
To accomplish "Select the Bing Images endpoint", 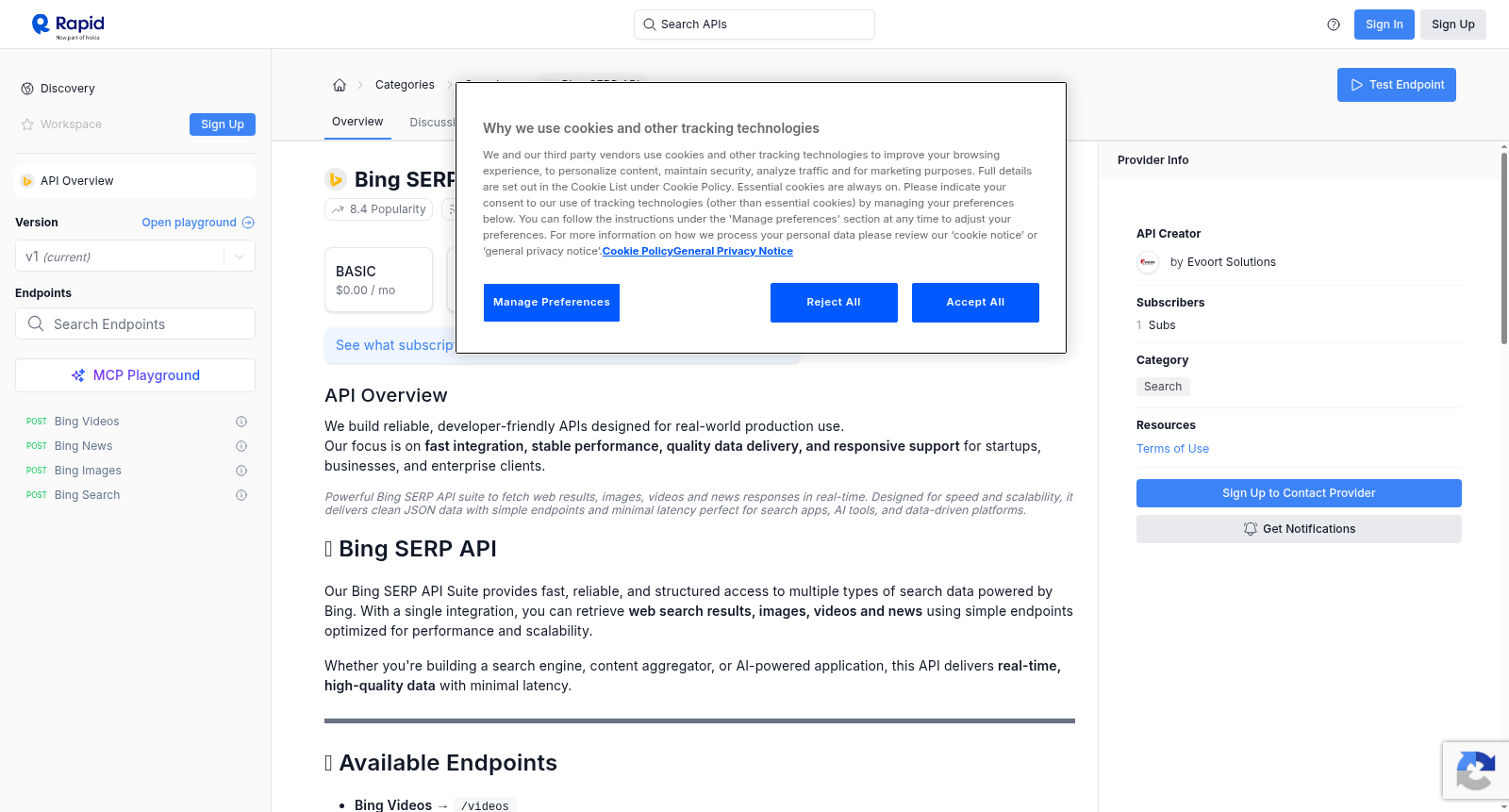I will point(88,471).
